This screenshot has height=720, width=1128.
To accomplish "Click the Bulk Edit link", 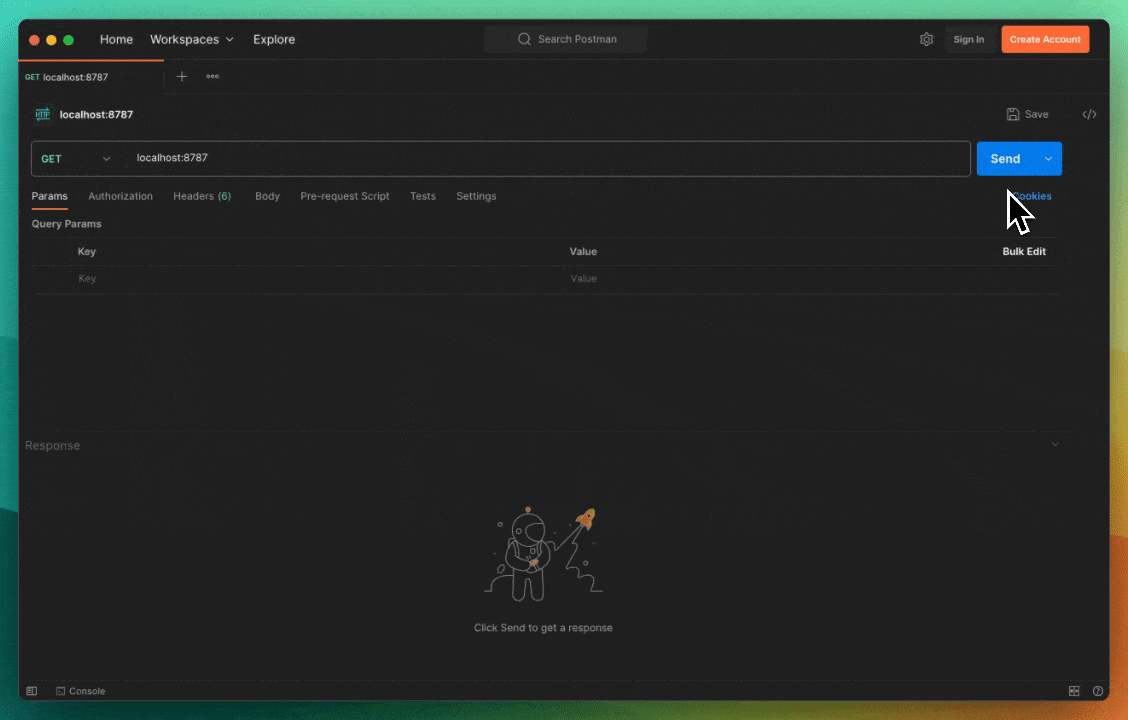I will 1023,252.
